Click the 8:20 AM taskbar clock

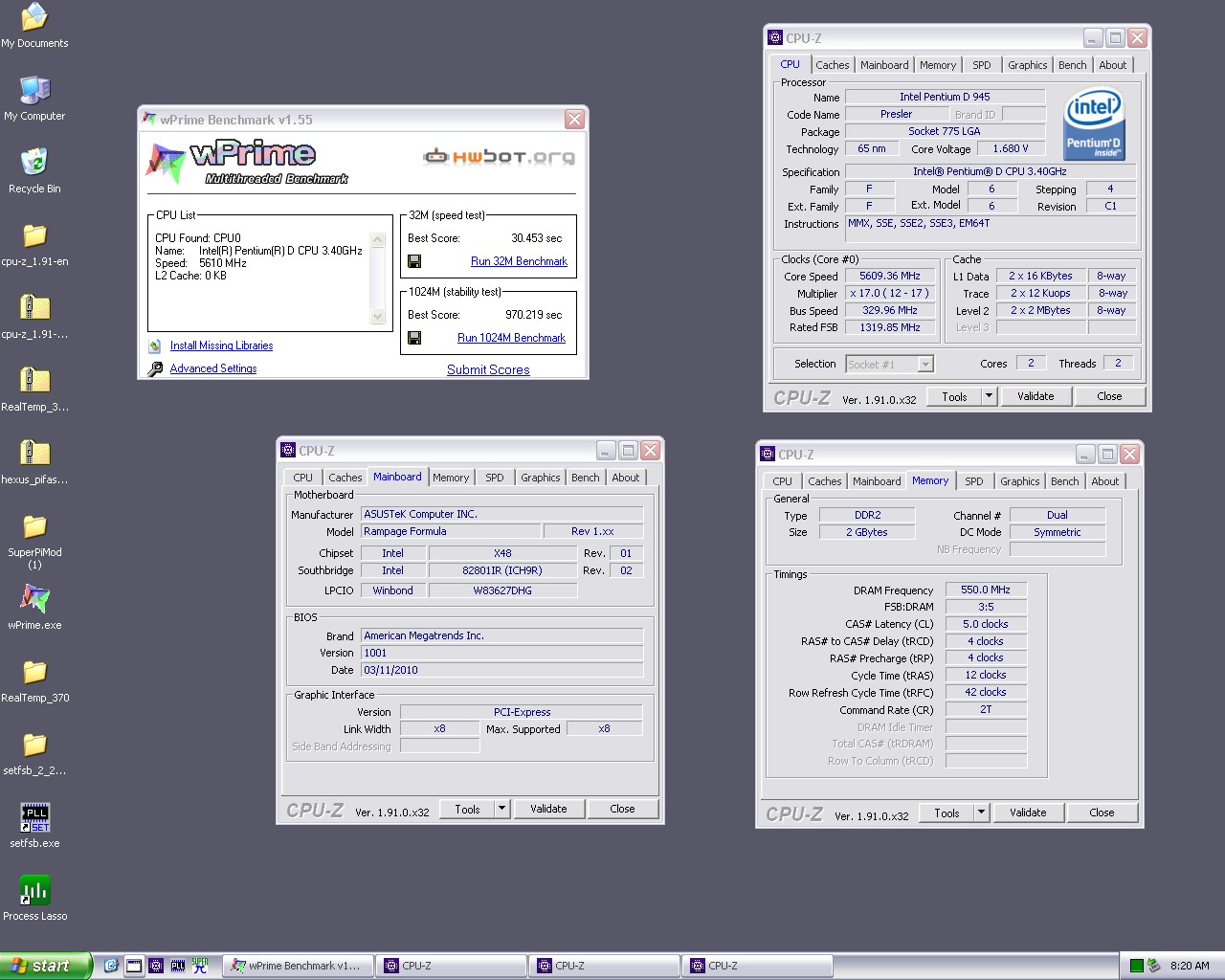[1190, 966]
